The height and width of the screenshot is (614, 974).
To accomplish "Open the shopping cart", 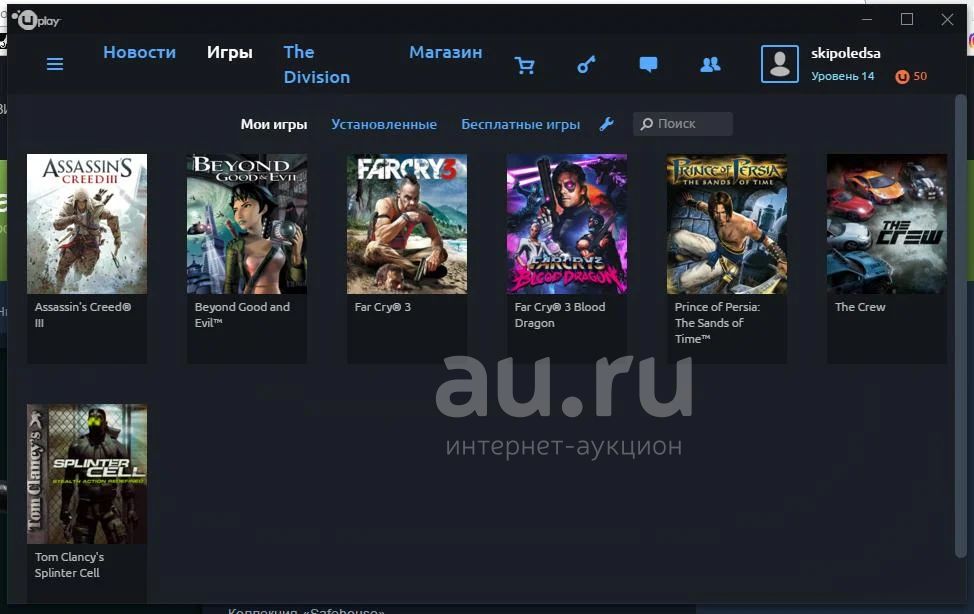I will 524,65.
